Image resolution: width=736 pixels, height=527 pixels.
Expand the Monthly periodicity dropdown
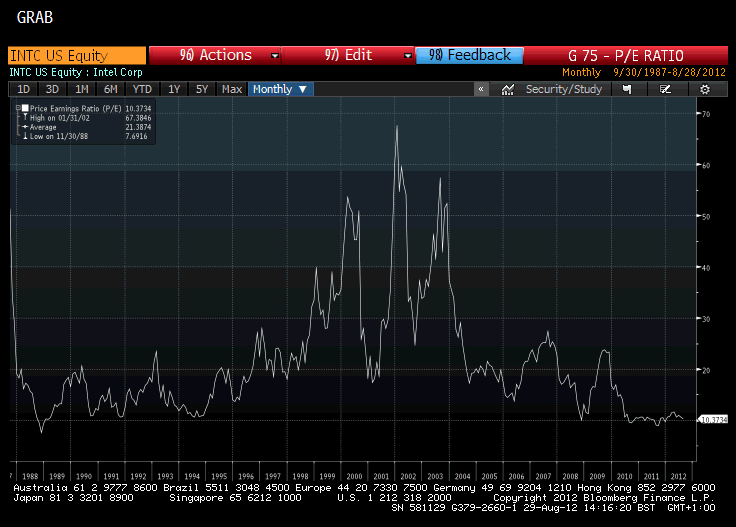pos(280,89)
